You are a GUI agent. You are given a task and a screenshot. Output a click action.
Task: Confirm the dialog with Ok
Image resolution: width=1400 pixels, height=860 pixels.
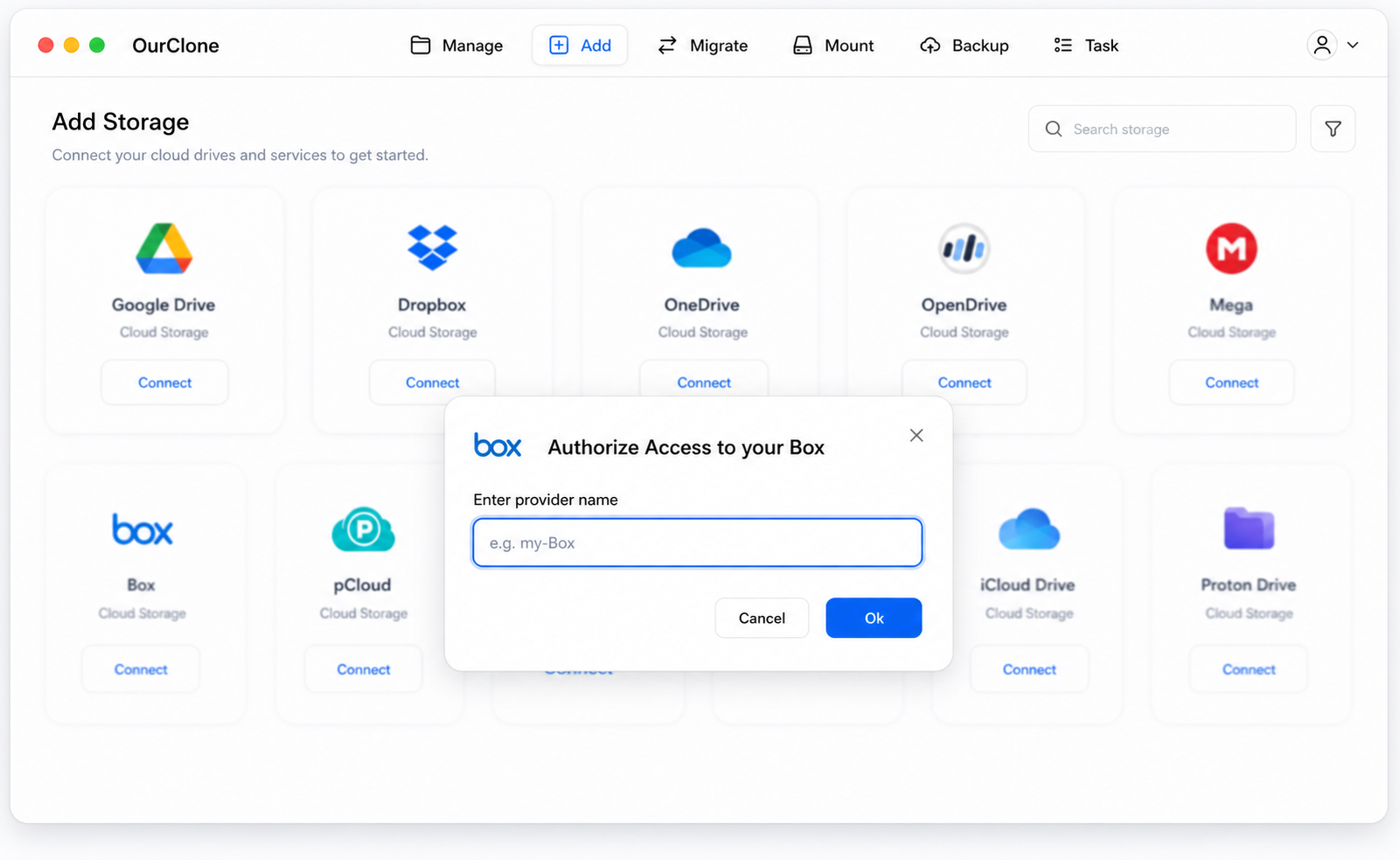tap(874, 618)
